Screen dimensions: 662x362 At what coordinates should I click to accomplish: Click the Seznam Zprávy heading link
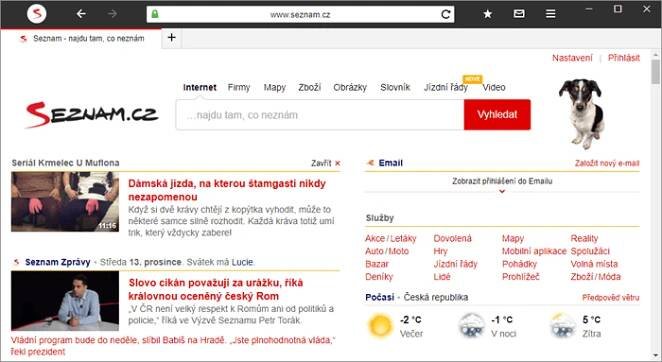tap(57, 262)
